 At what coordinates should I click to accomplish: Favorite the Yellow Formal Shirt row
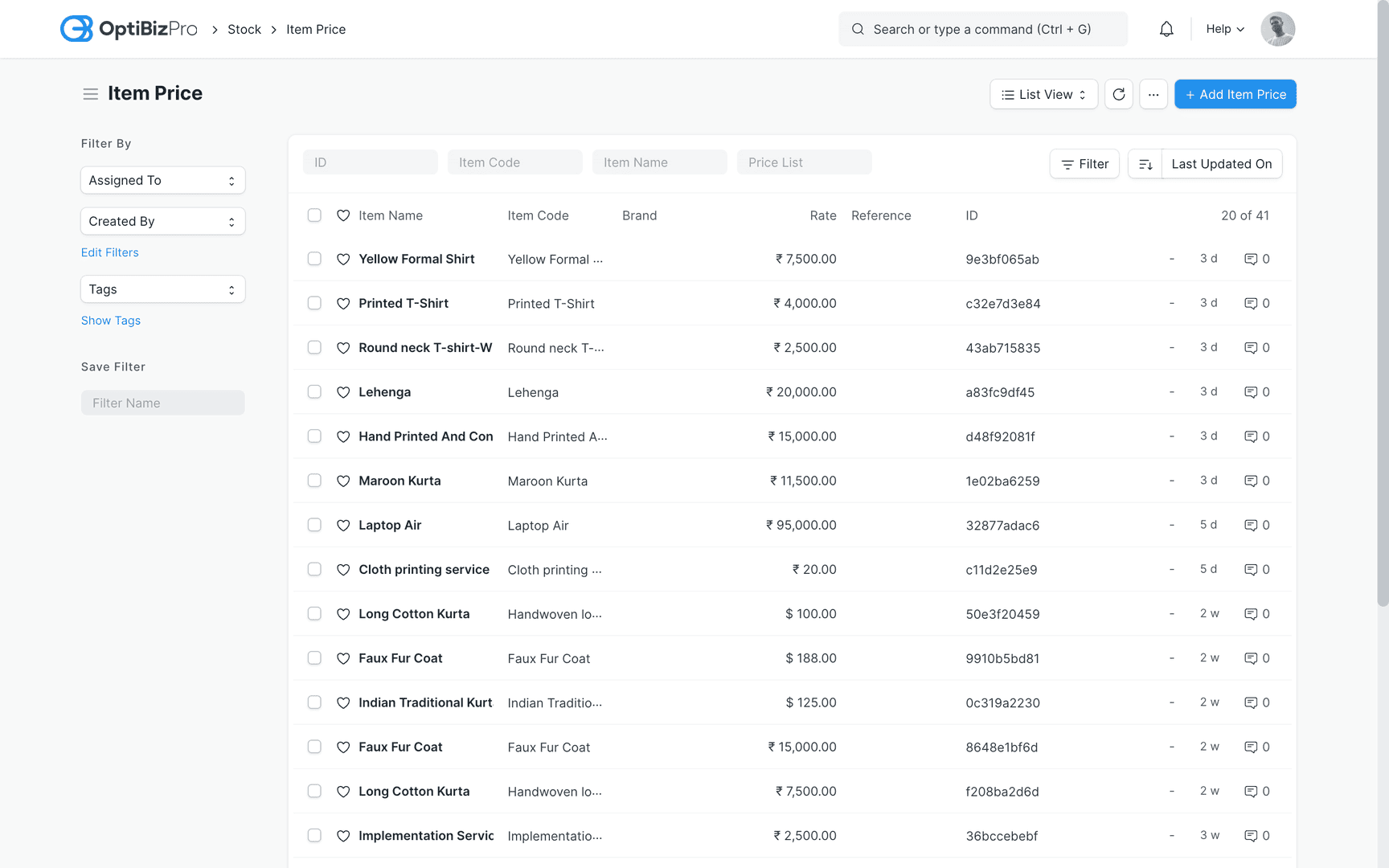[x=343, y=259]
